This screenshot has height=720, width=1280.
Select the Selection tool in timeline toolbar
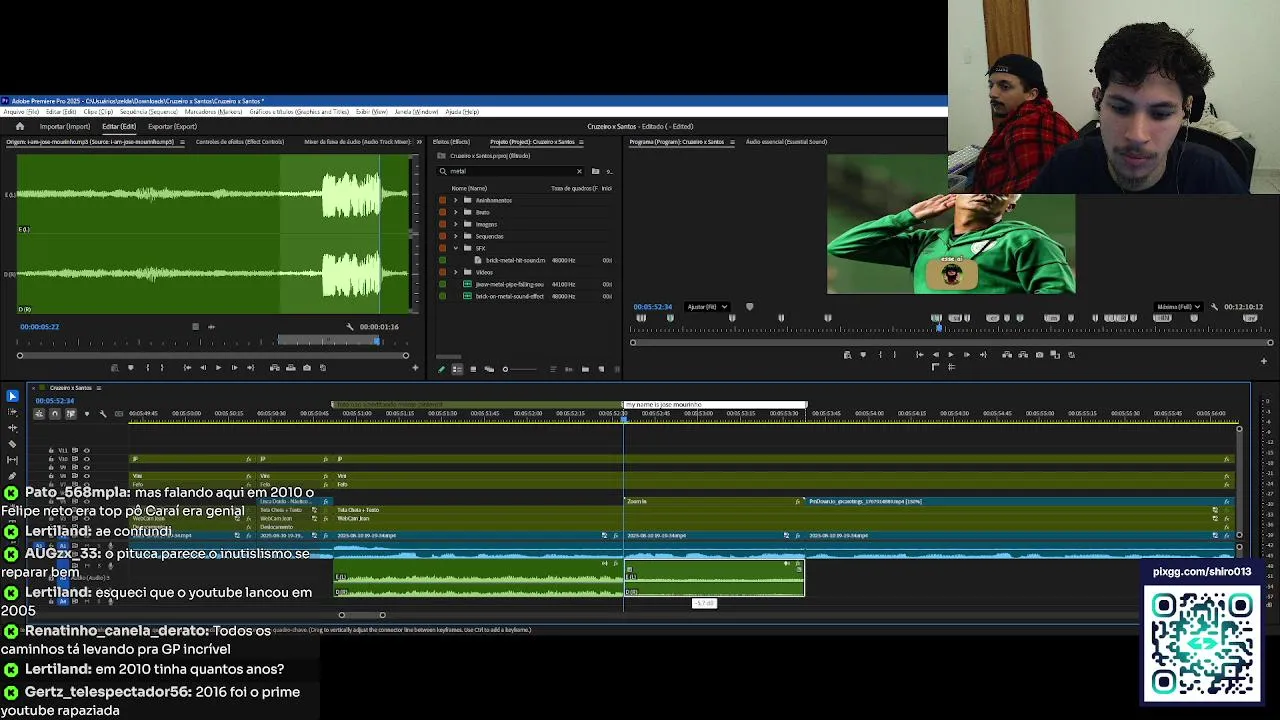click(12, 396)
